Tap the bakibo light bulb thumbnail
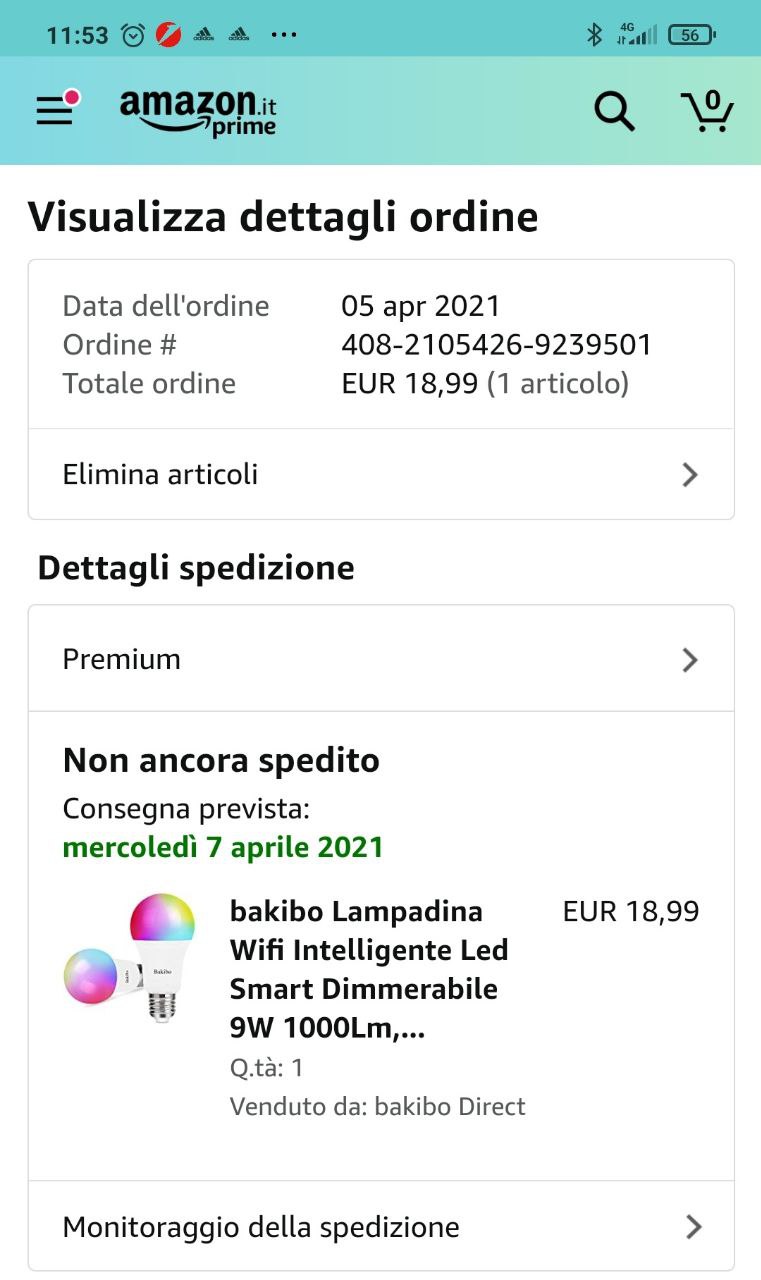 (131, 958)
